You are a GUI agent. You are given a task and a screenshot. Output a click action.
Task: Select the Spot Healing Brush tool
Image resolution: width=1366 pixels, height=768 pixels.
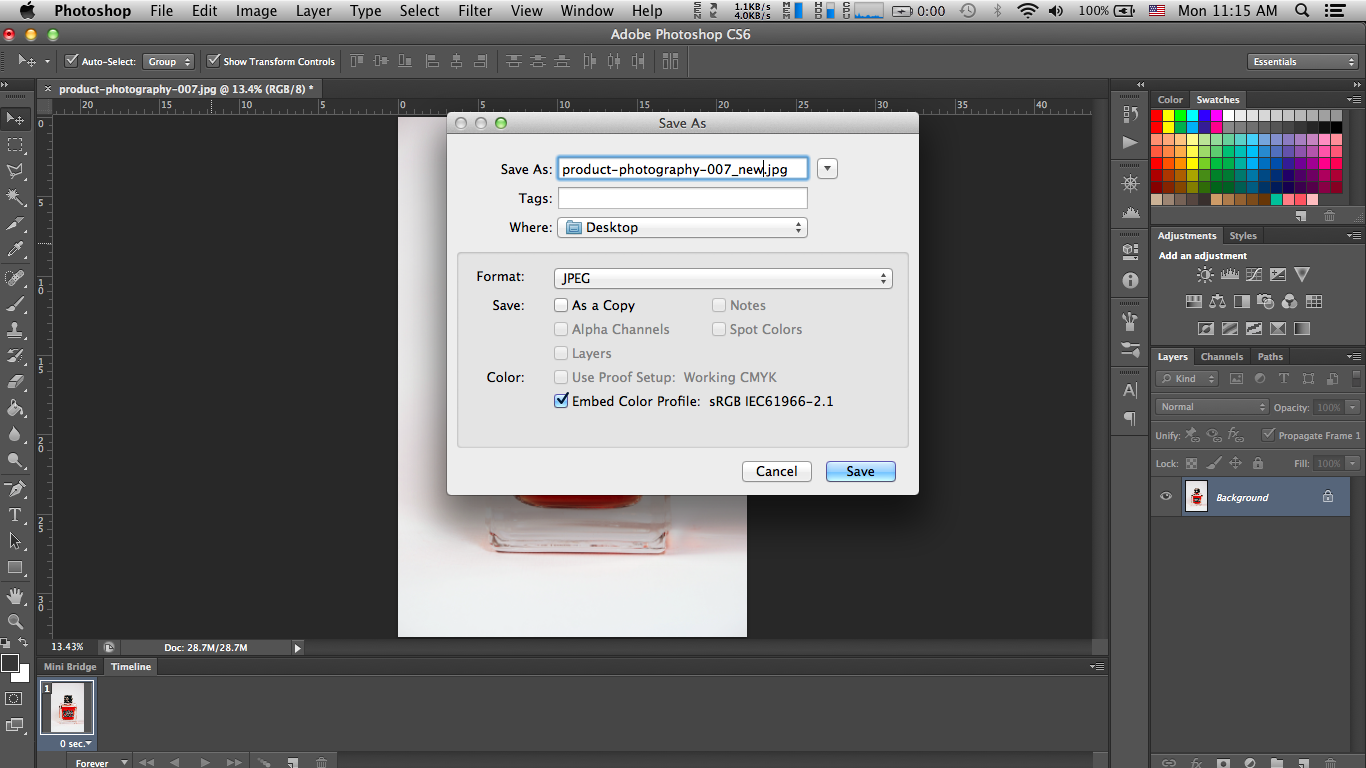coord(15,277)
